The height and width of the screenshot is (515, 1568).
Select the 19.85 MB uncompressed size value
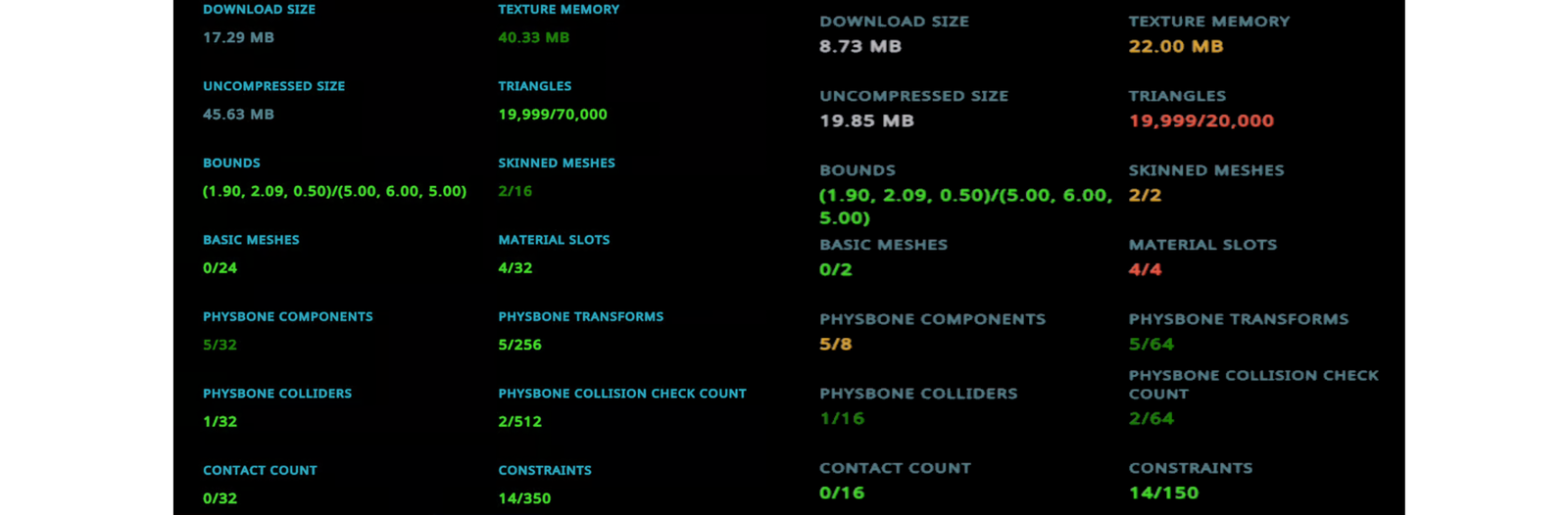click(x=866, y=120)
